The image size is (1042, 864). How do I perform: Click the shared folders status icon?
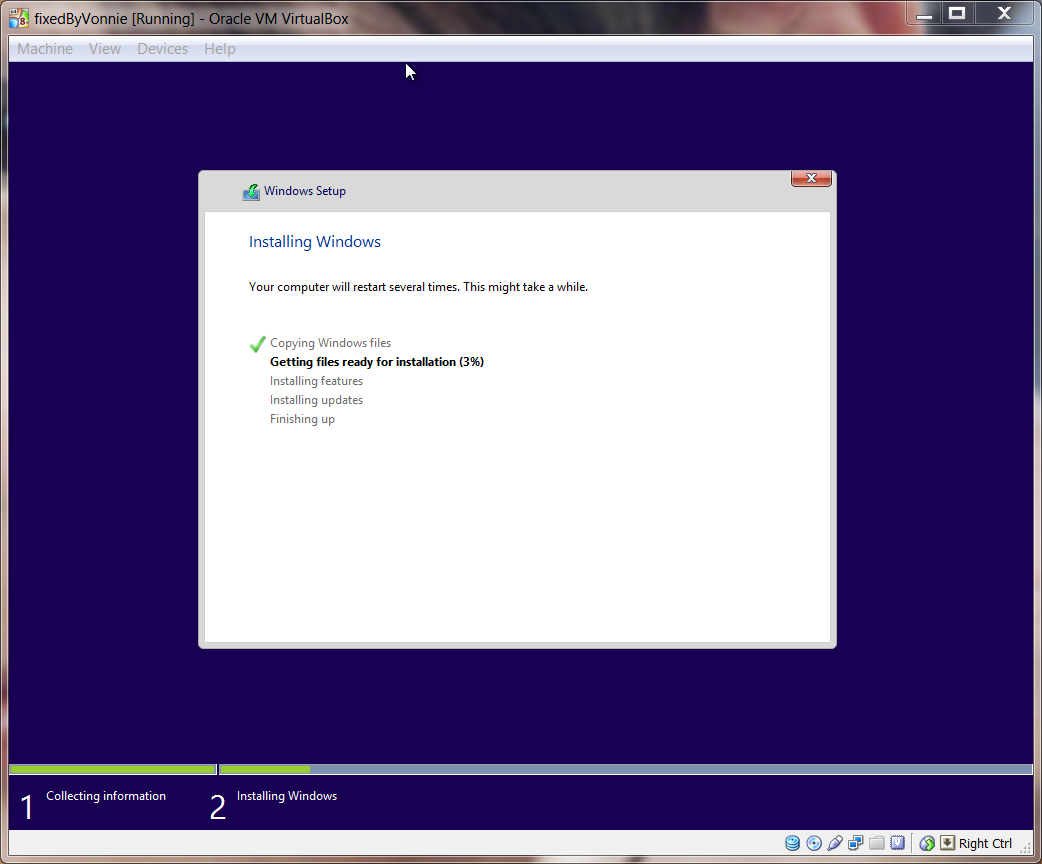click(877, 843)
